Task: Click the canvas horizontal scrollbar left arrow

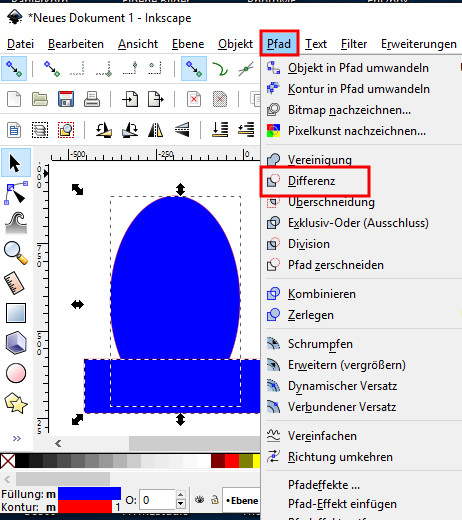Action: (58, 444)
